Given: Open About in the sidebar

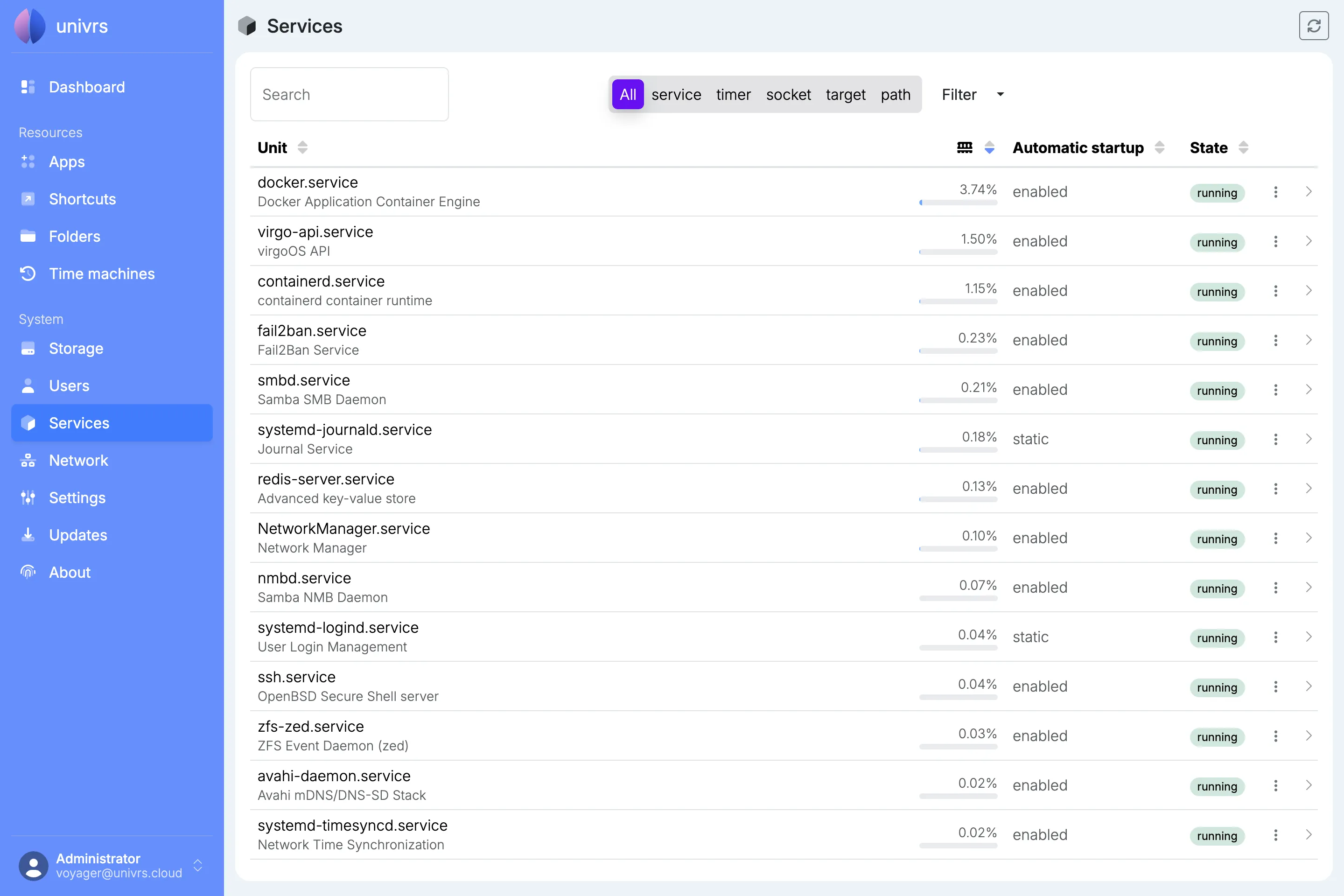Looking at the screenshot, I should pyautogui.click(x=112, y=572).
